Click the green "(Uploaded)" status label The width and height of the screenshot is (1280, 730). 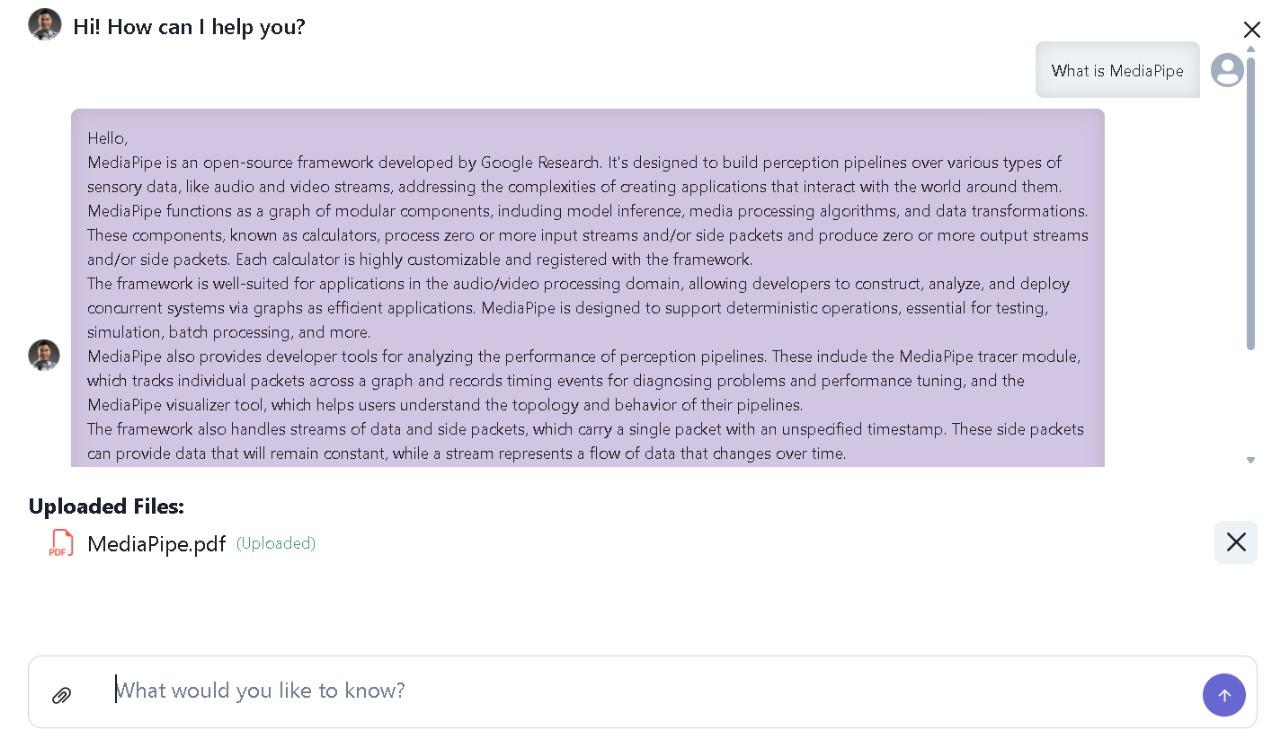tap(276, 543)
